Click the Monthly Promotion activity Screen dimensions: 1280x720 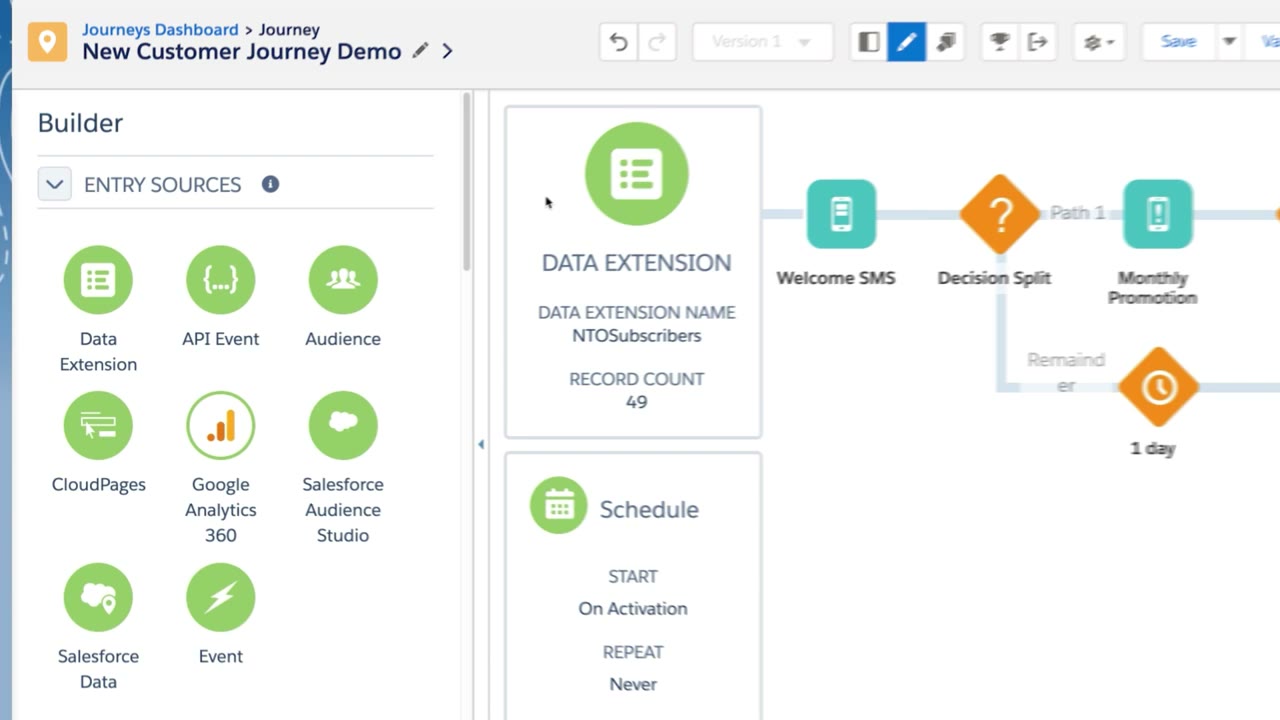pyautogui.click(x=1158, y=214)
